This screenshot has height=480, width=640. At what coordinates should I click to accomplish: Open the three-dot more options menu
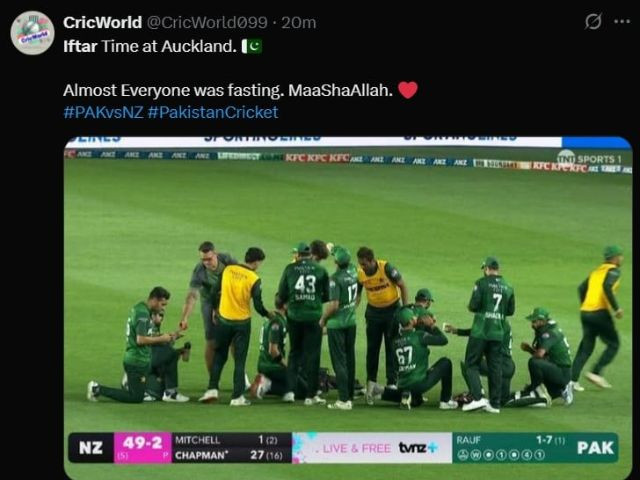pos(622,22)
